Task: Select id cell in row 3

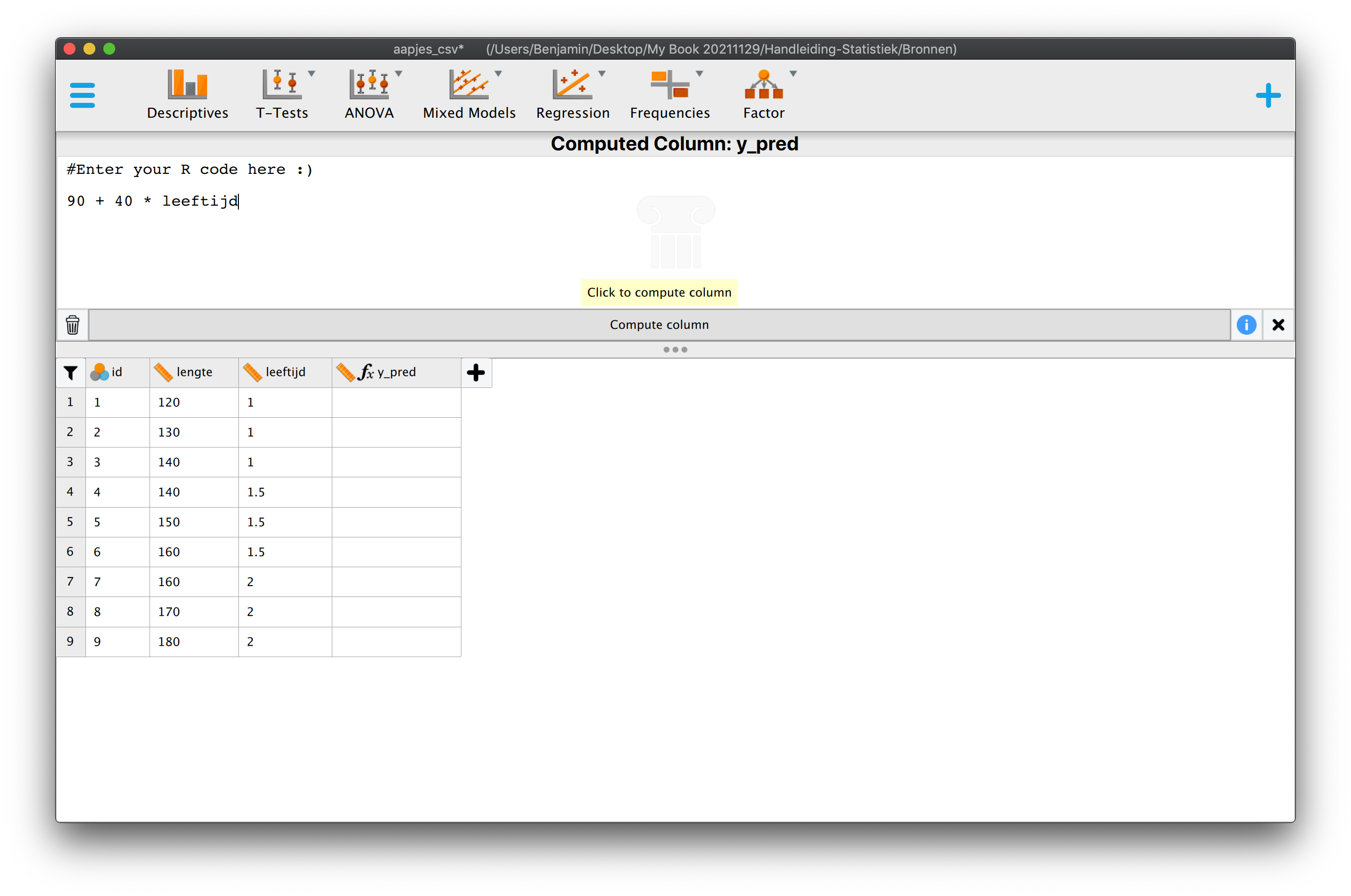Action: [117, 462]
